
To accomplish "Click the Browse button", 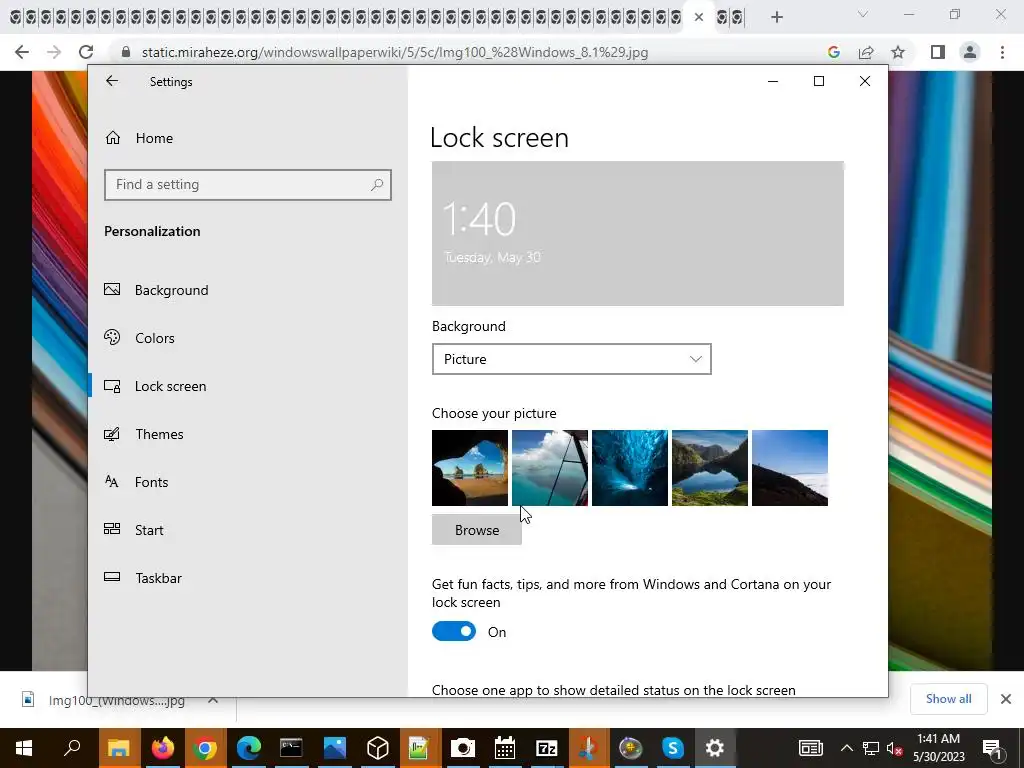I will tap(477, 530).
